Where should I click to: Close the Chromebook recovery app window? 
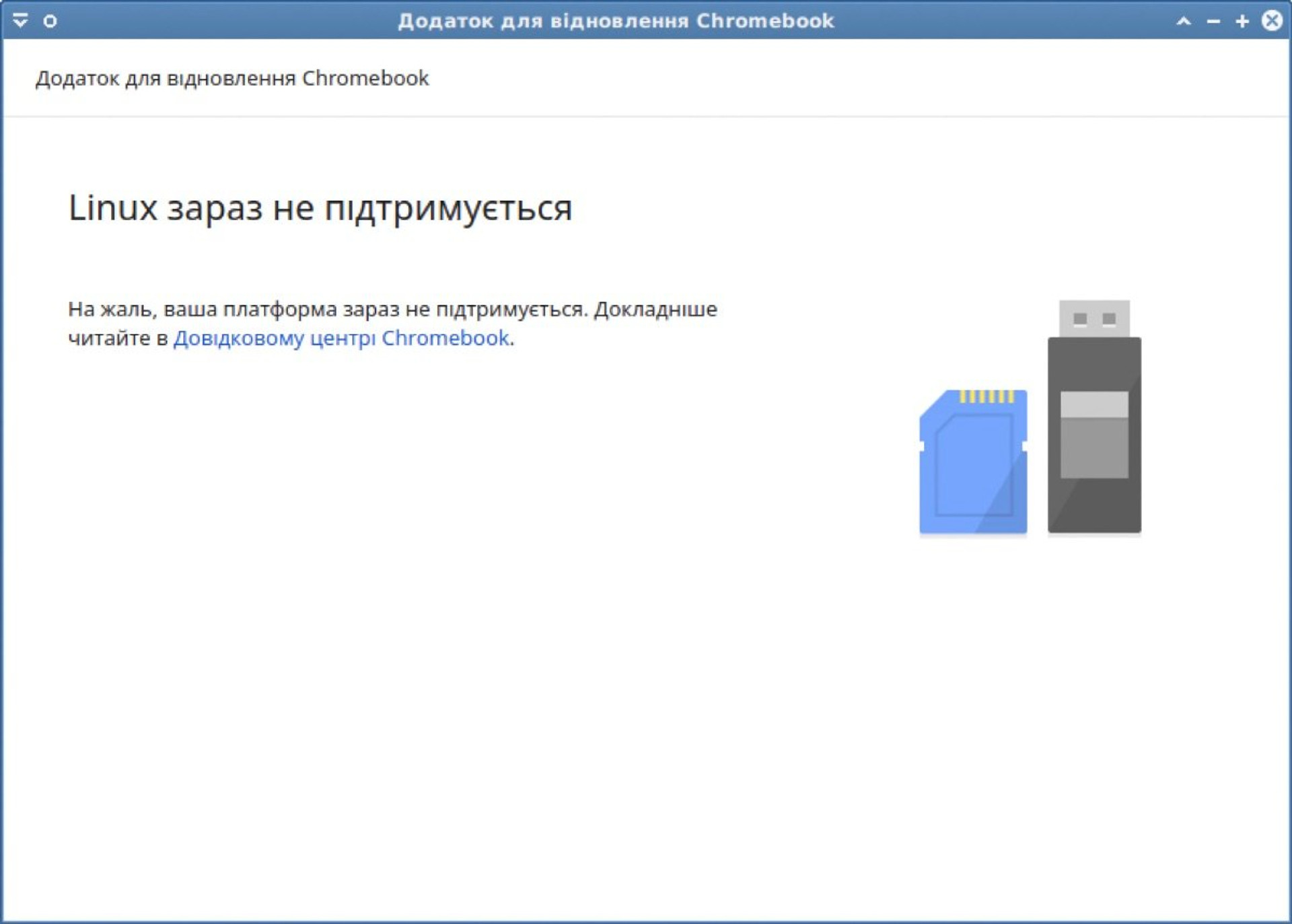coord(1272,20)
